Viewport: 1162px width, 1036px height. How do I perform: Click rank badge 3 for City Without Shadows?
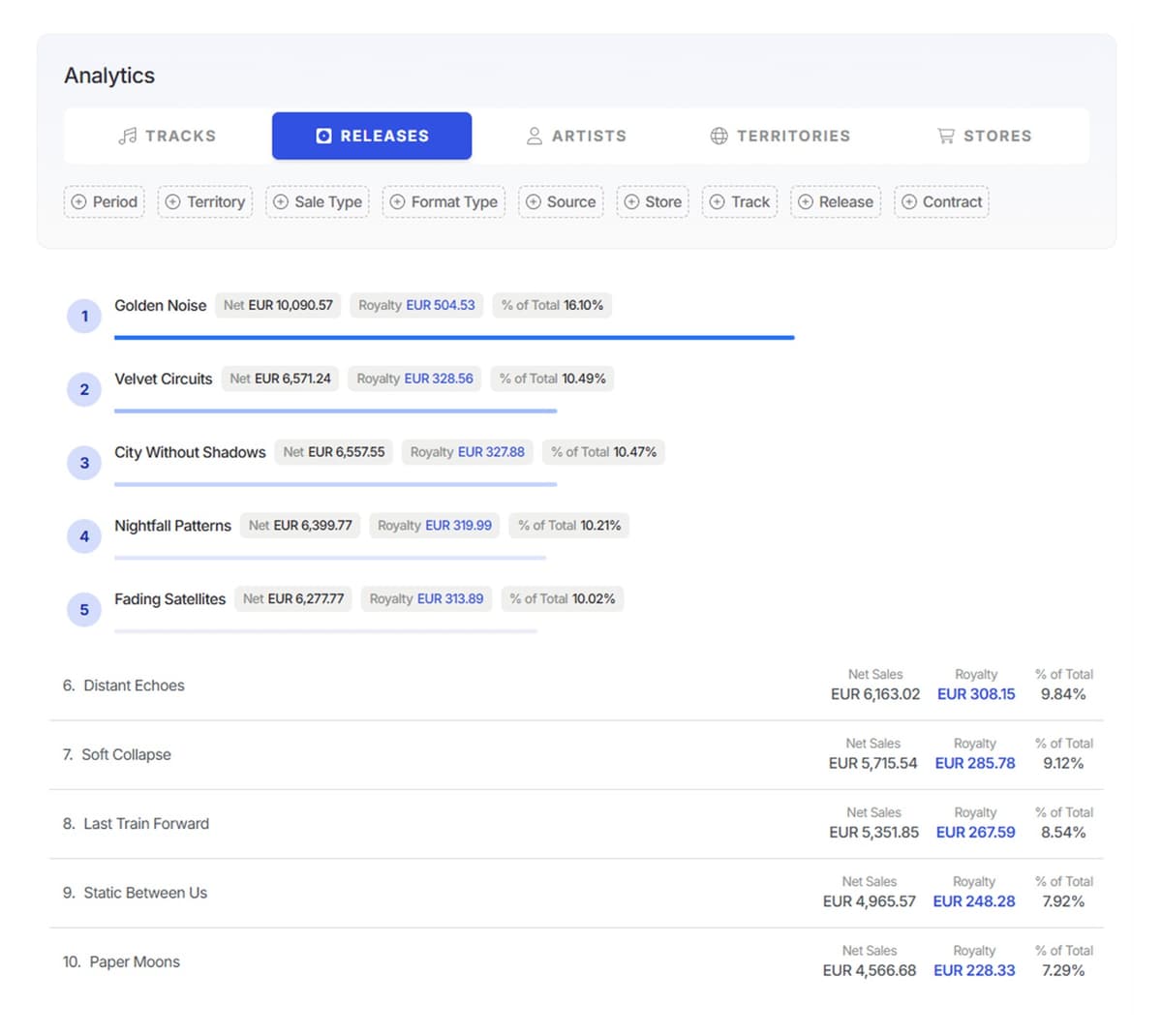click(84, 463)
